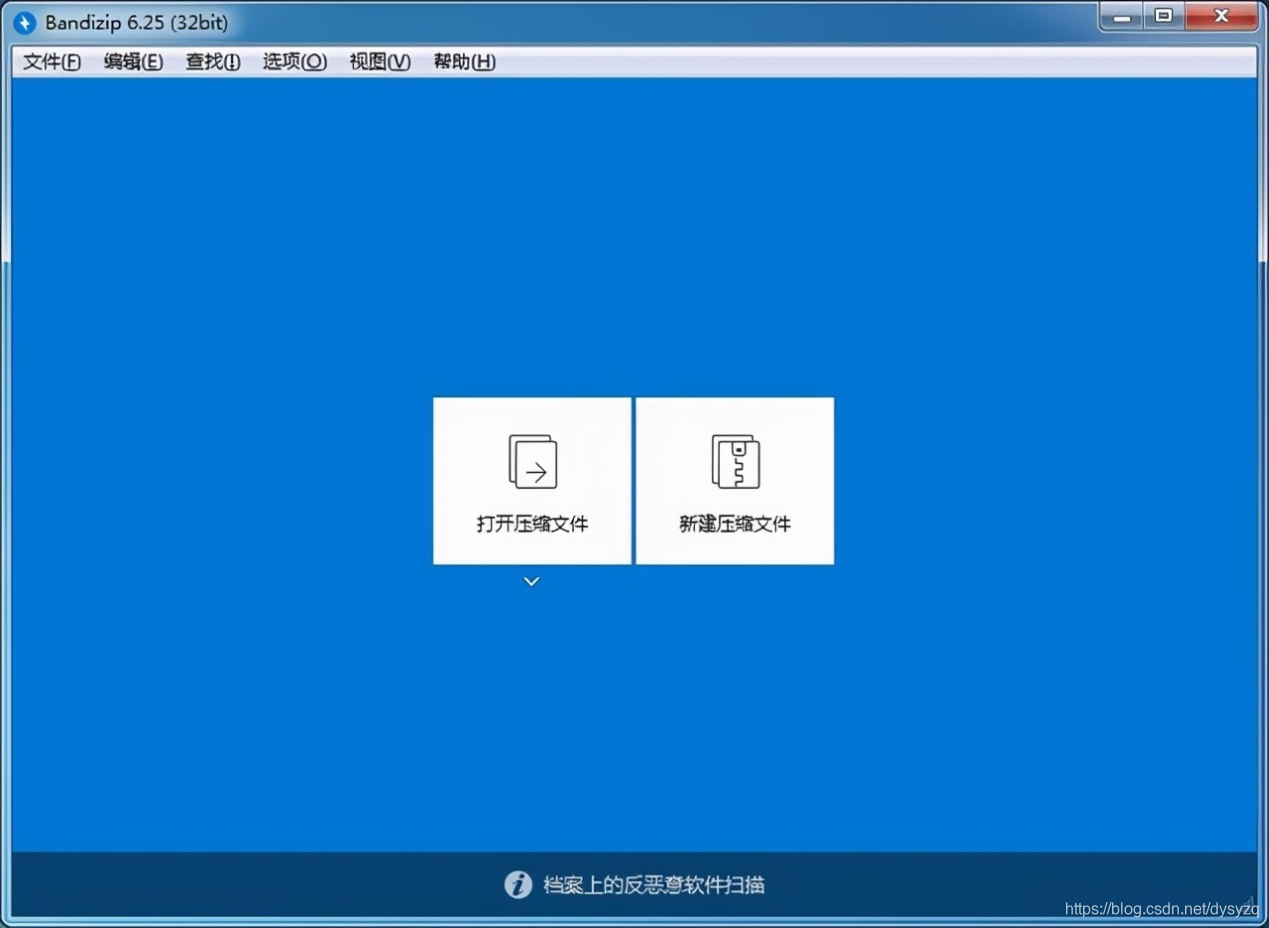1269x928 pixels.
Task: Open the 选项(O) menu
Action: [294, 62]
